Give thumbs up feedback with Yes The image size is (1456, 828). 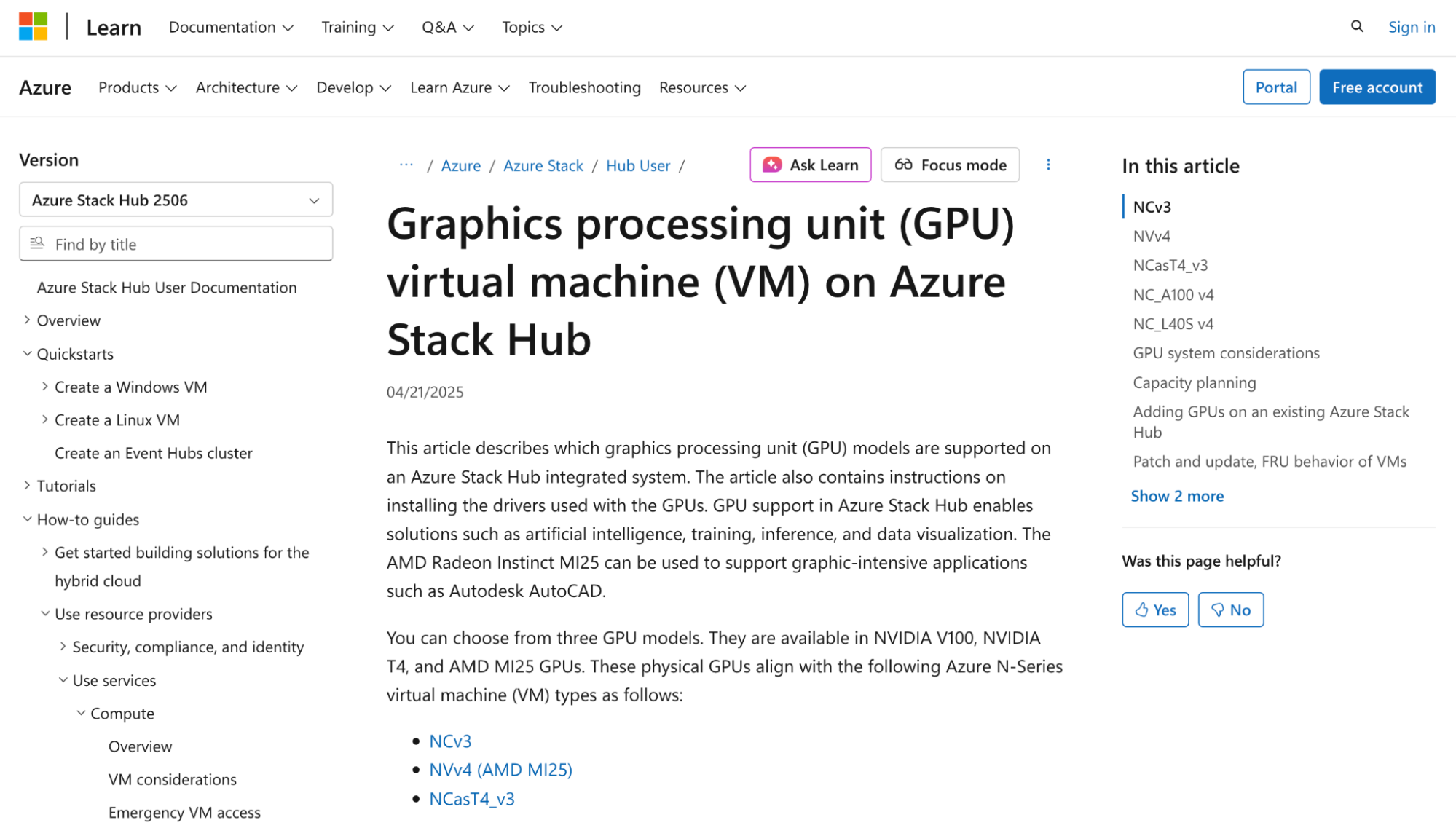pos(1154,610)
